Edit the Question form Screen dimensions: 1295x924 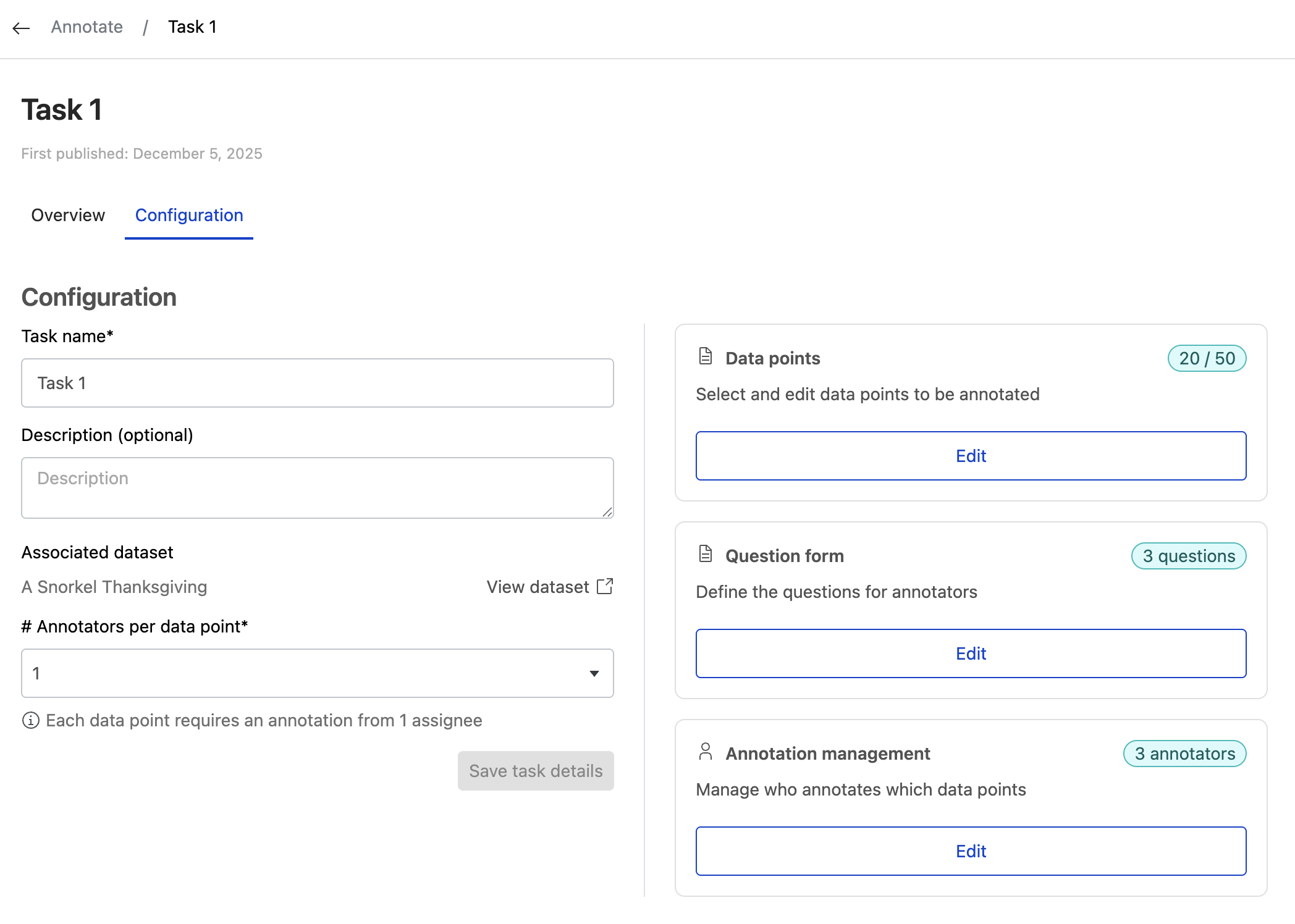point(971,653)
